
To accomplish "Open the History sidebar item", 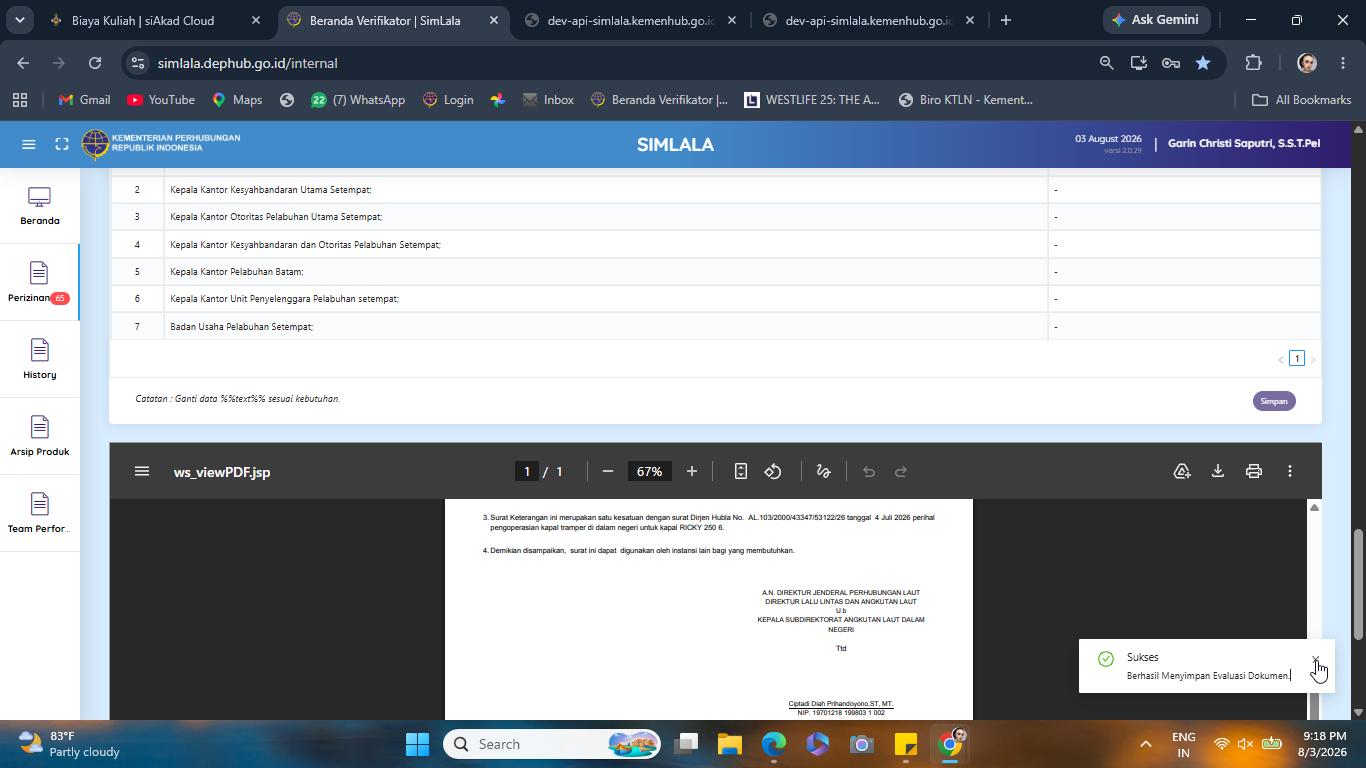I will (39, 359).
